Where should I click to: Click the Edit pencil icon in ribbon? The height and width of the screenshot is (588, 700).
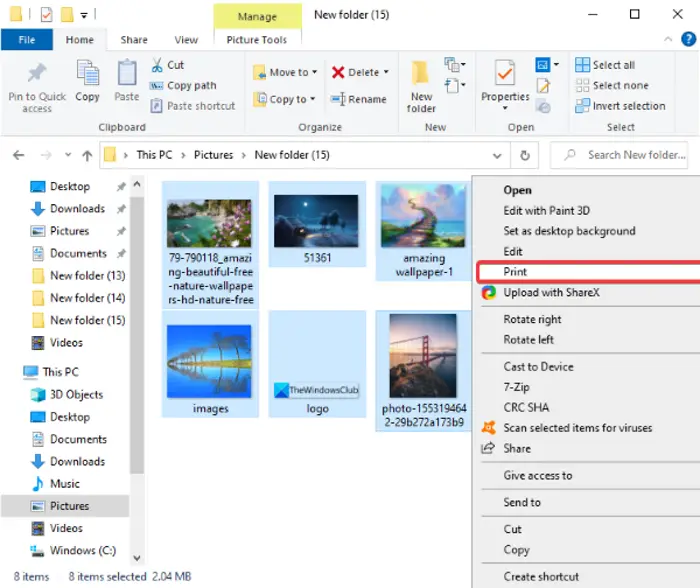tap(543, 86)
